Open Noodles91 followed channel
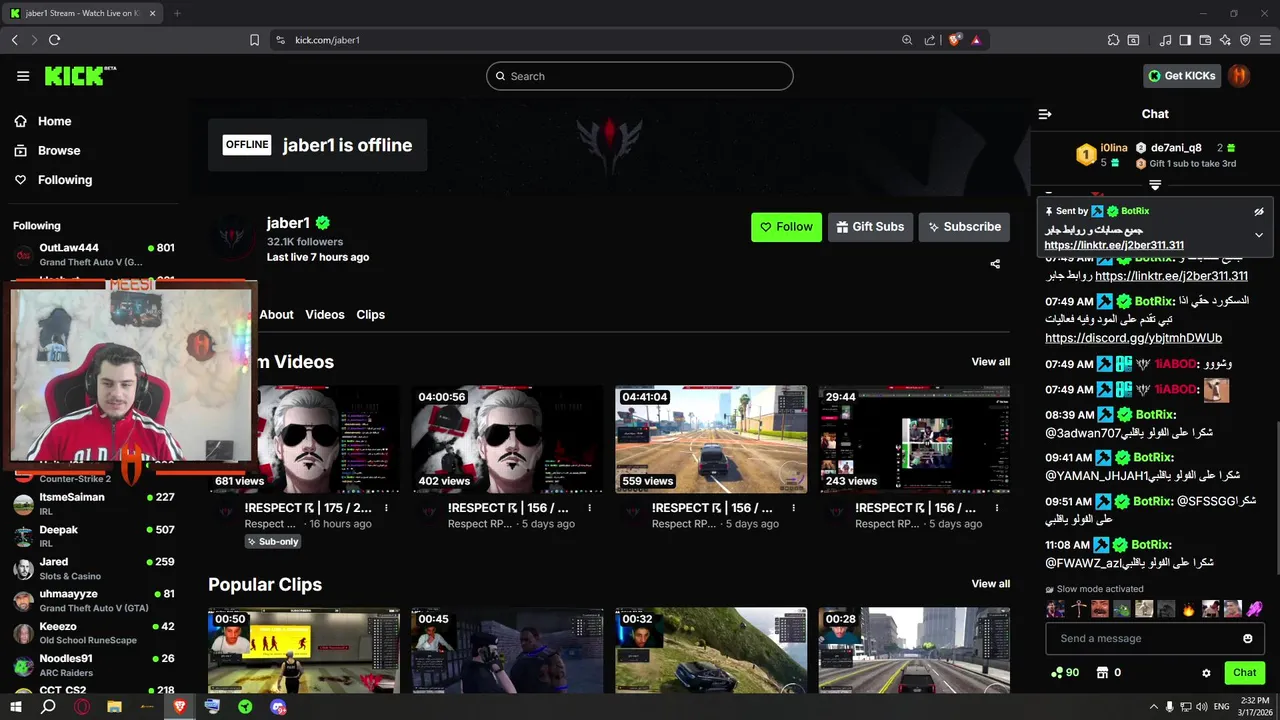This screenshot has width=1280, height=720. click(93, 665)
